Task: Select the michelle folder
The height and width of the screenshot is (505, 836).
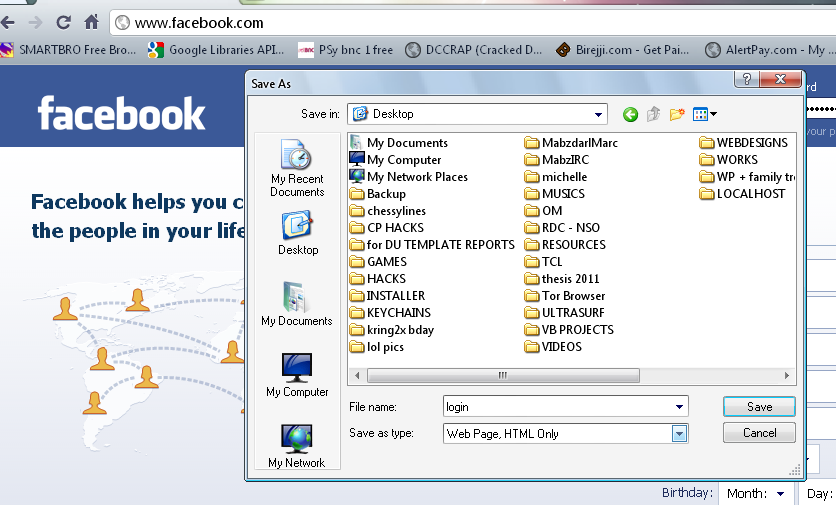Action: tap(556, 177)
